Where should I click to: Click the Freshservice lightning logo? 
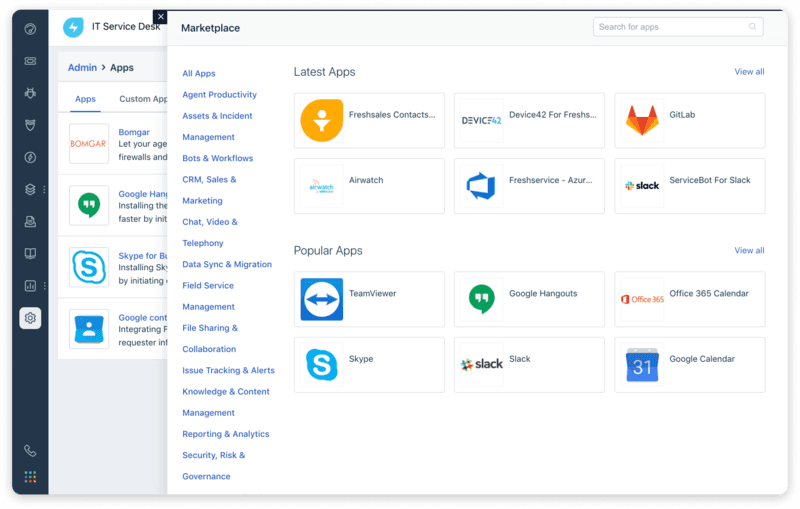click(x=73, y=27)
